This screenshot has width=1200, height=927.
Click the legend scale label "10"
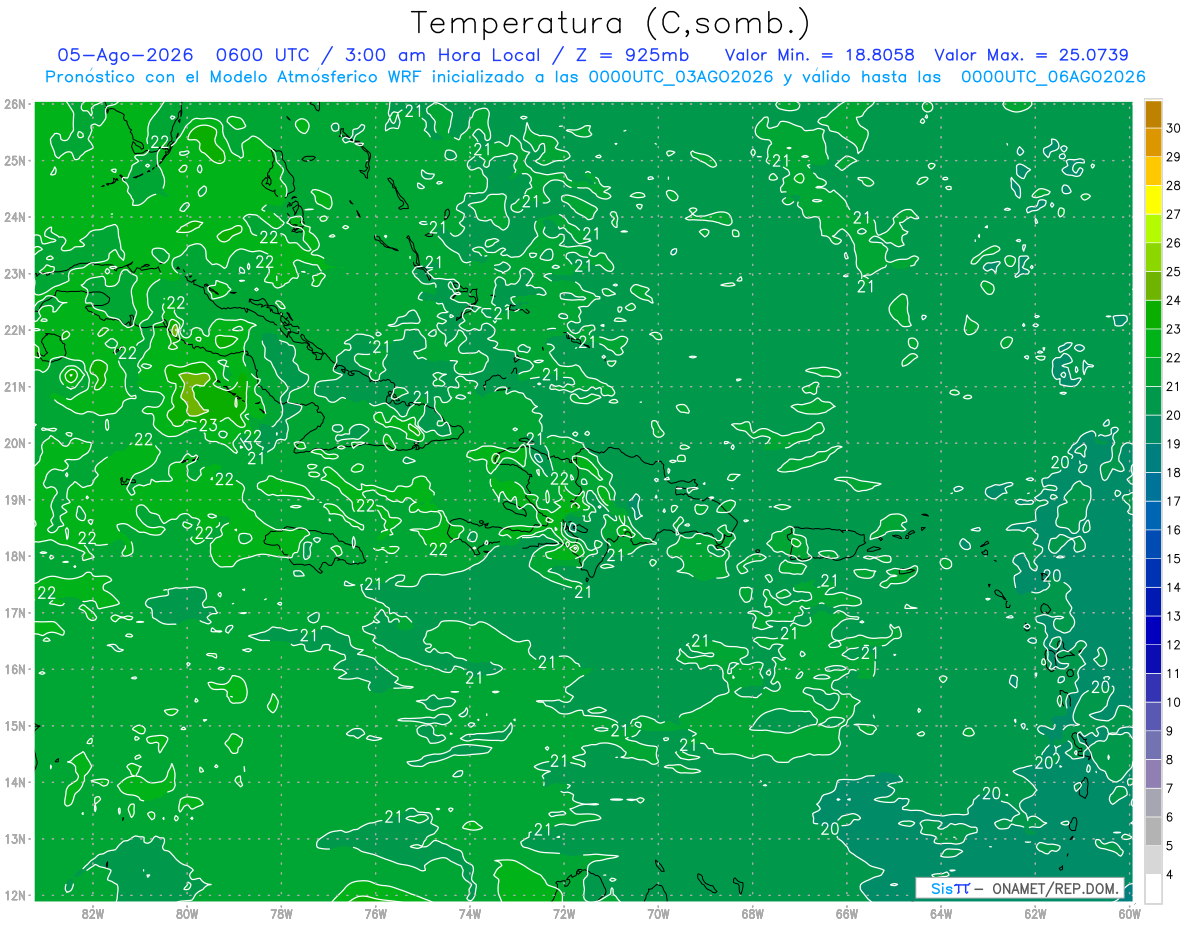(1173, 702)
